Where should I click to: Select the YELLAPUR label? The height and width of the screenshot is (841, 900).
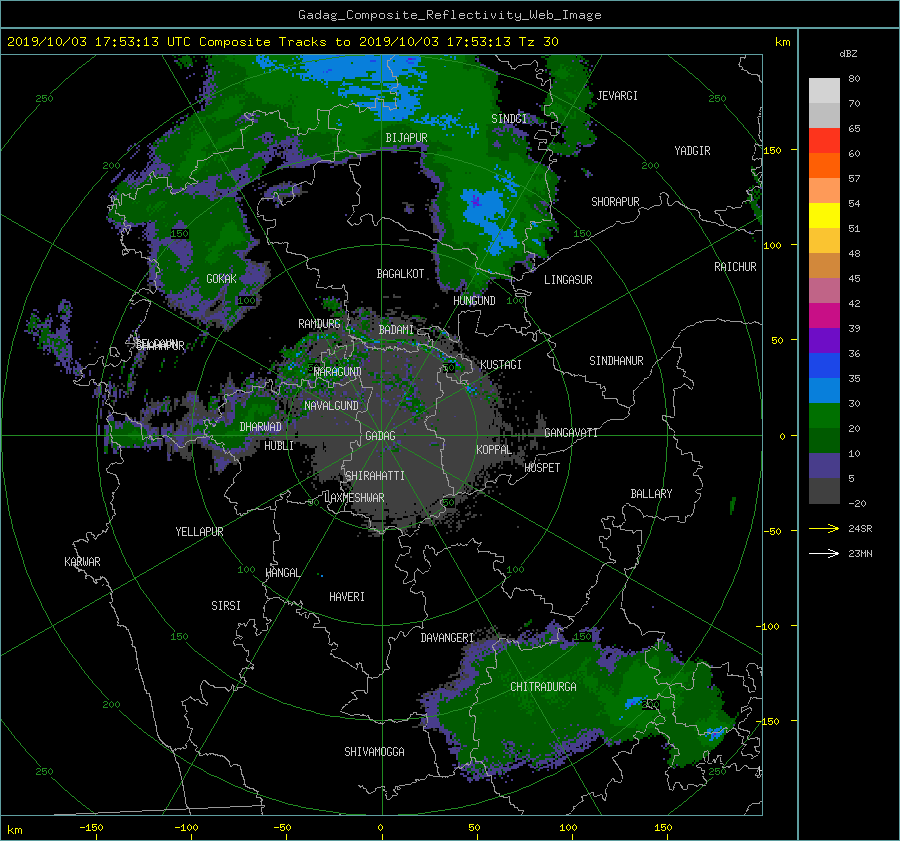(x=199, y=532)
